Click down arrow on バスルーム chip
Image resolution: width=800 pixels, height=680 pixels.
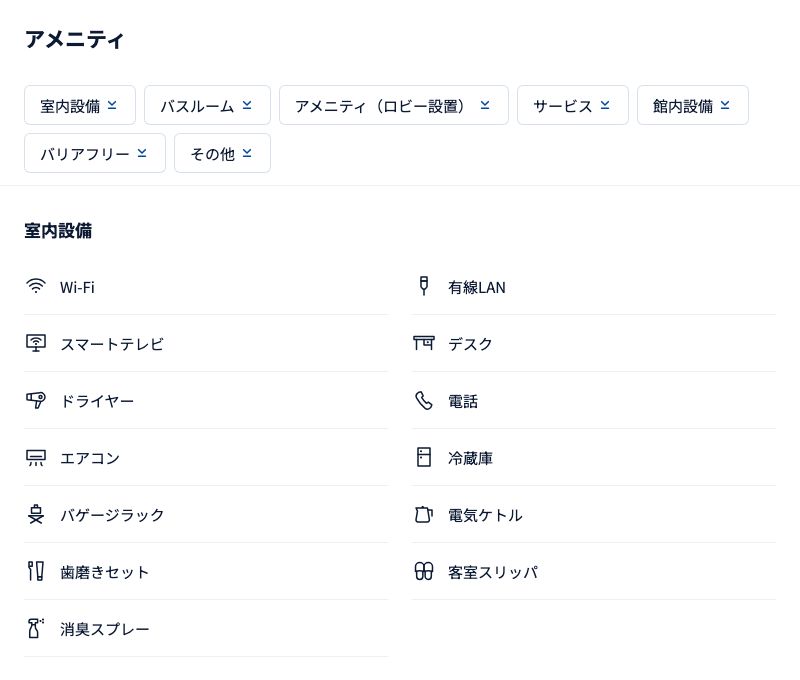247,105
